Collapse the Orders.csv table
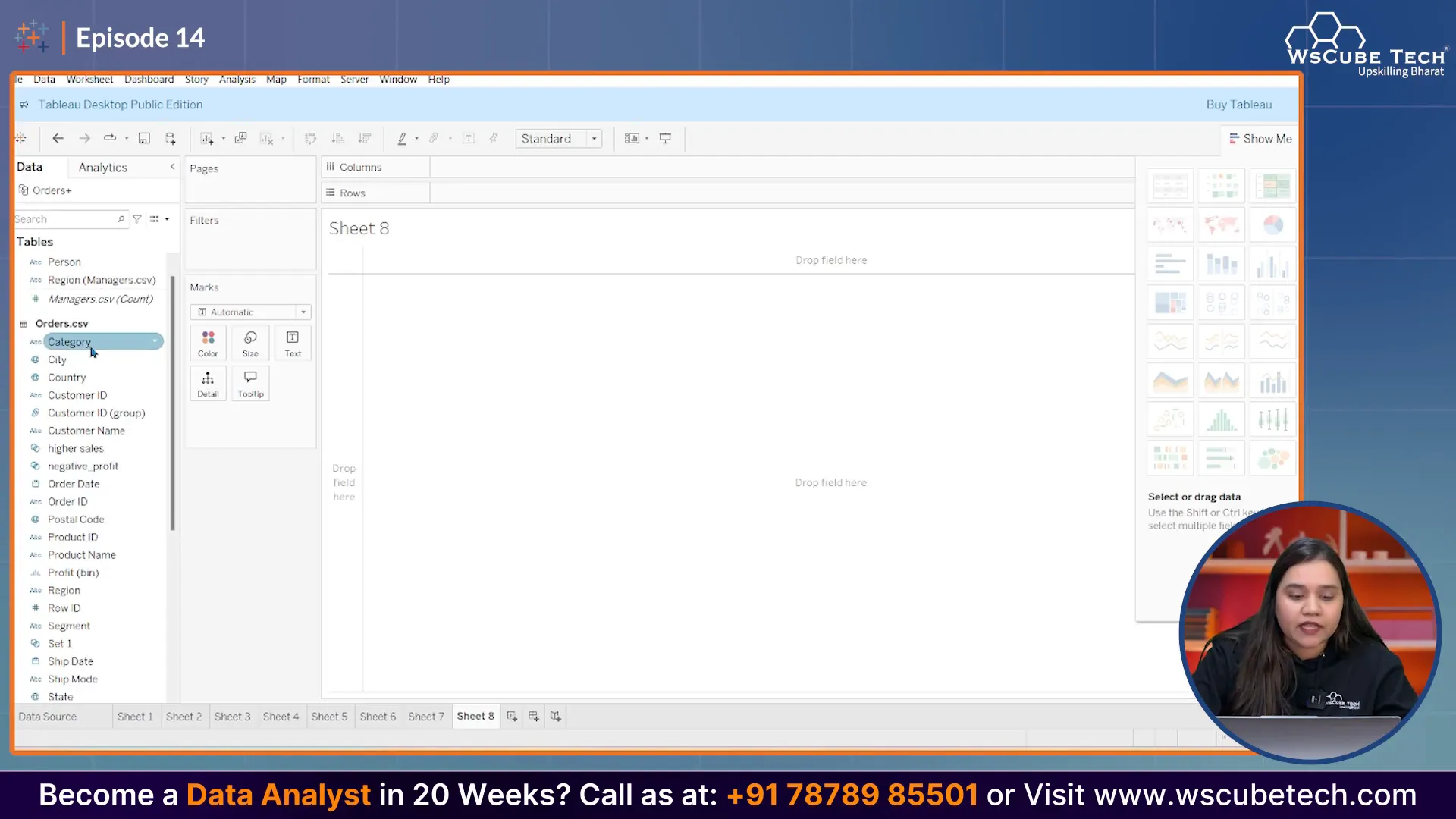This screenshot has height=819, width=1456. [x=24, y=324]
